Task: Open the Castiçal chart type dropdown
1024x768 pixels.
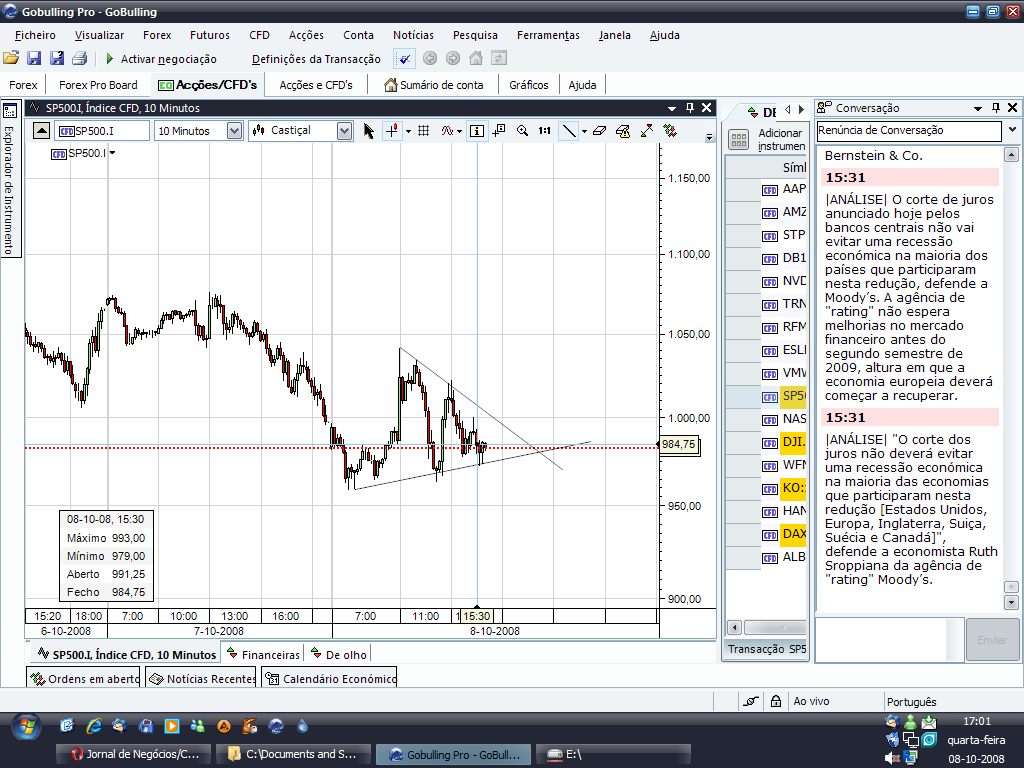Action: tap(345, 131)
